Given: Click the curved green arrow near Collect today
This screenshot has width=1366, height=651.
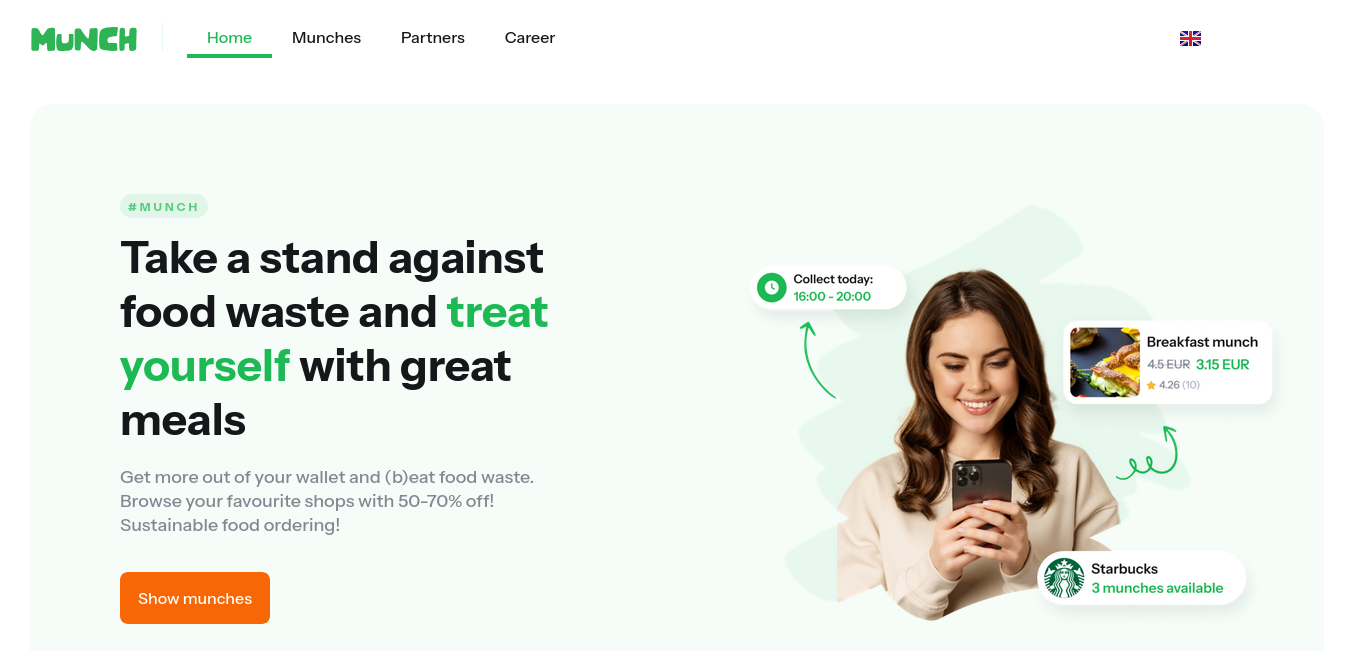Looking at the screenshot, I should (x=817, y=359).
